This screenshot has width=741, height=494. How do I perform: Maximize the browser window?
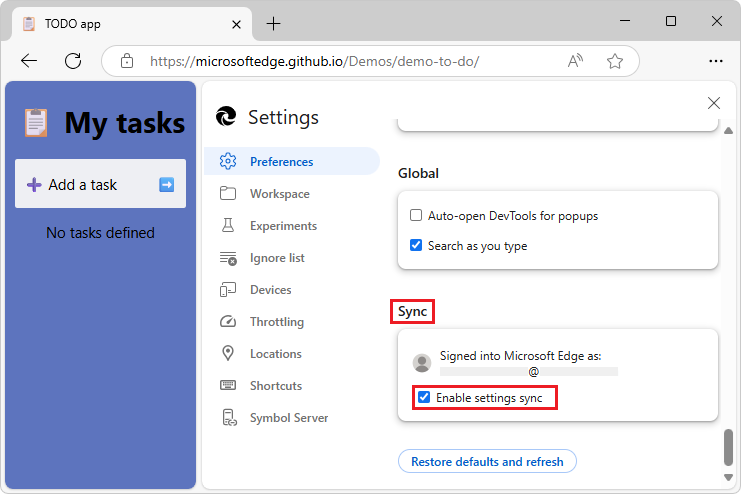tap(671, 21)
